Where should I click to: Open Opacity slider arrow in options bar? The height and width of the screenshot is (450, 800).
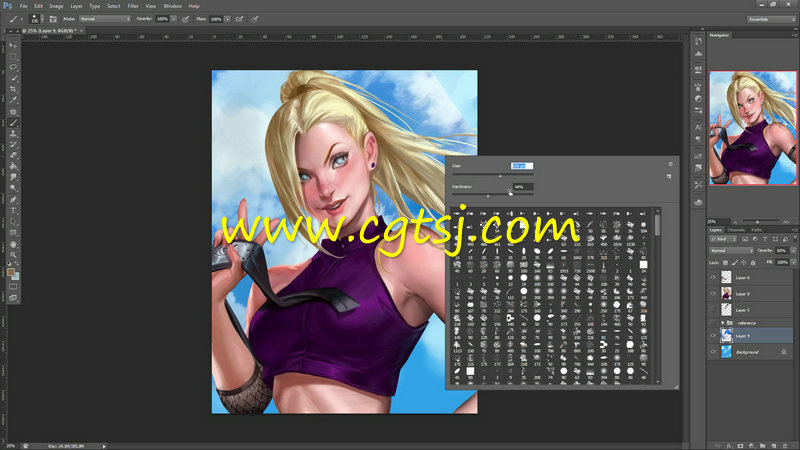click(173, 19)
